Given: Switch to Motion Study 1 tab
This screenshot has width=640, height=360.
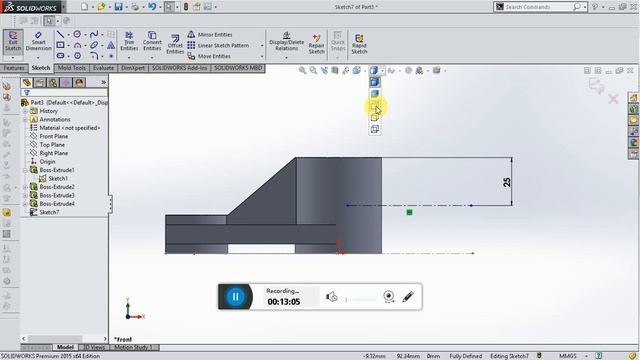Looking at the screenshot, I should click(x=133, y=347).
